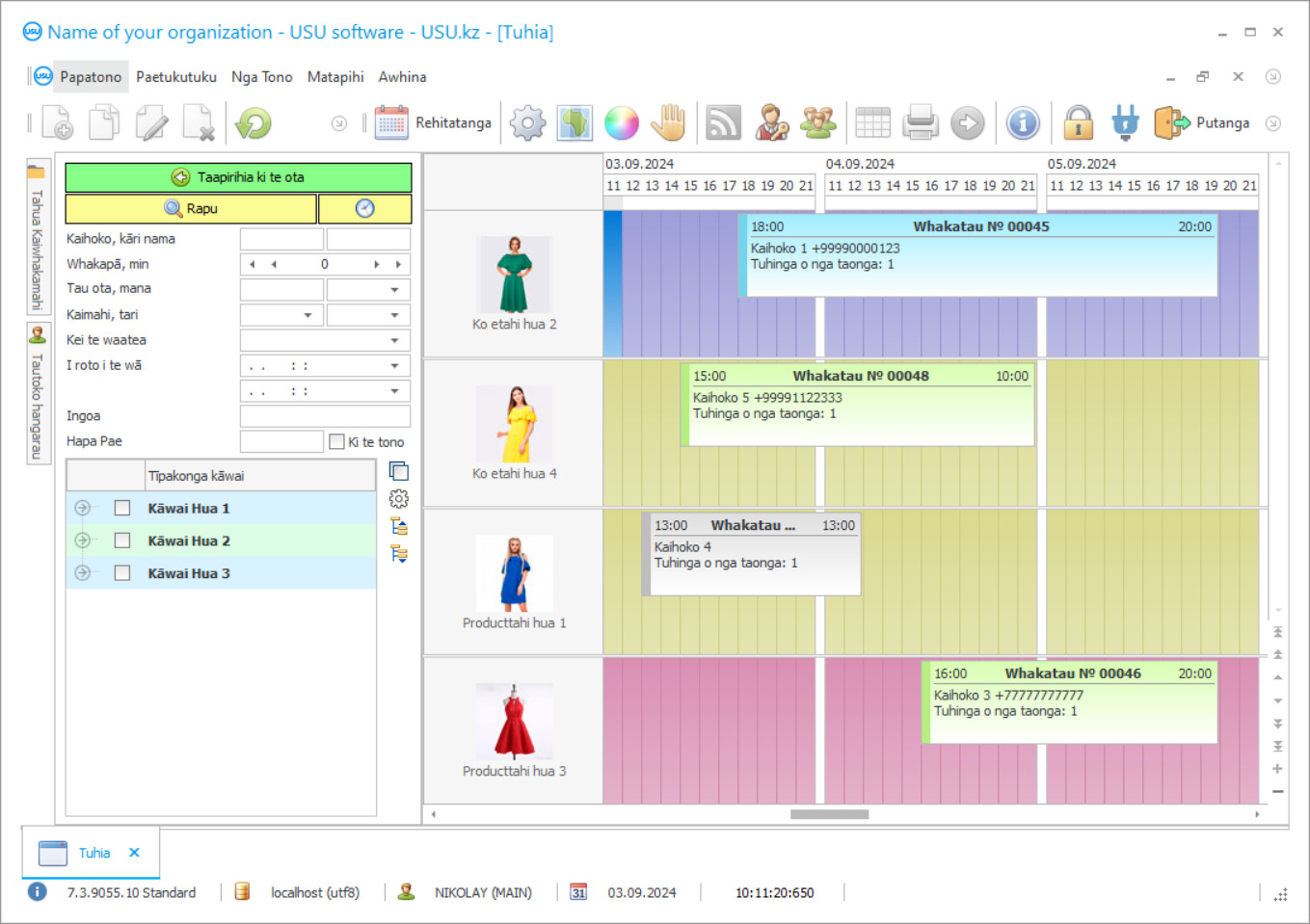Open the color wheel picker
The image size is (1310, 924).
point(622,123)
